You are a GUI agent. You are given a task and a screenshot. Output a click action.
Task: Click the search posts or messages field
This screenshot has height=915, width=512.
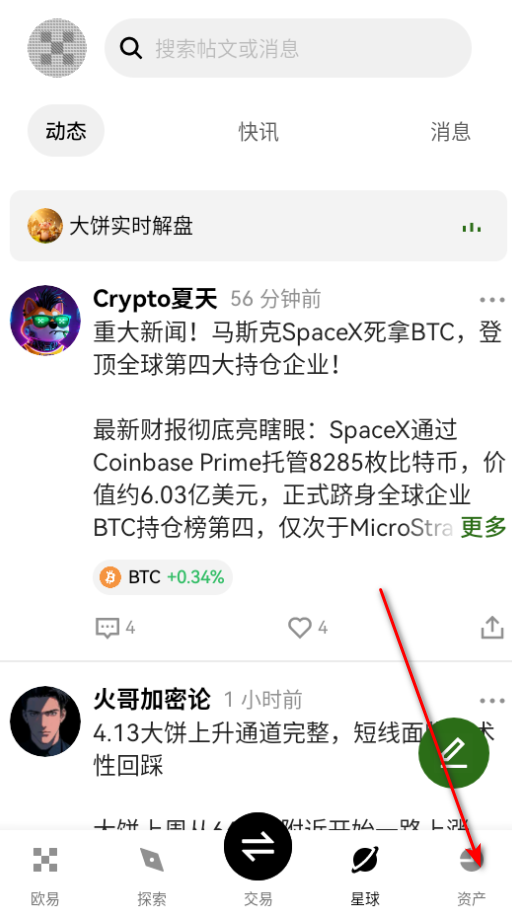[x=288, y=48]
